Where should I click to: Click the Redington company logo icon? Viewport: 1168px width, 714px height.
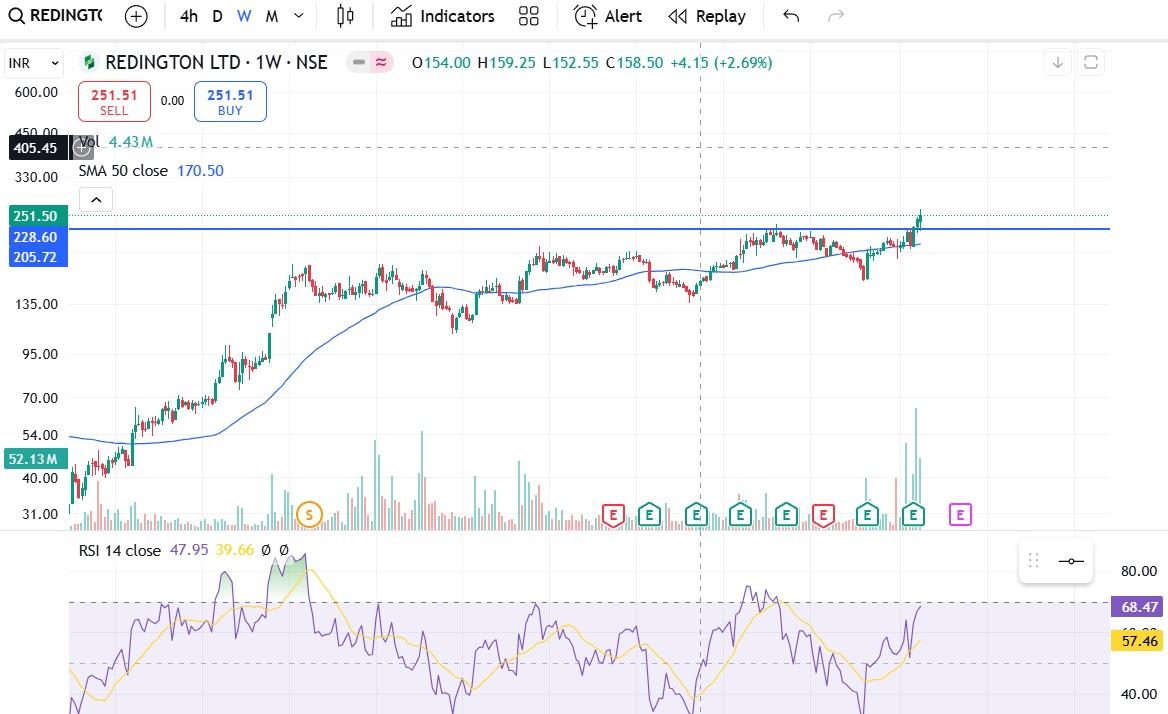(x=89, y=63)
